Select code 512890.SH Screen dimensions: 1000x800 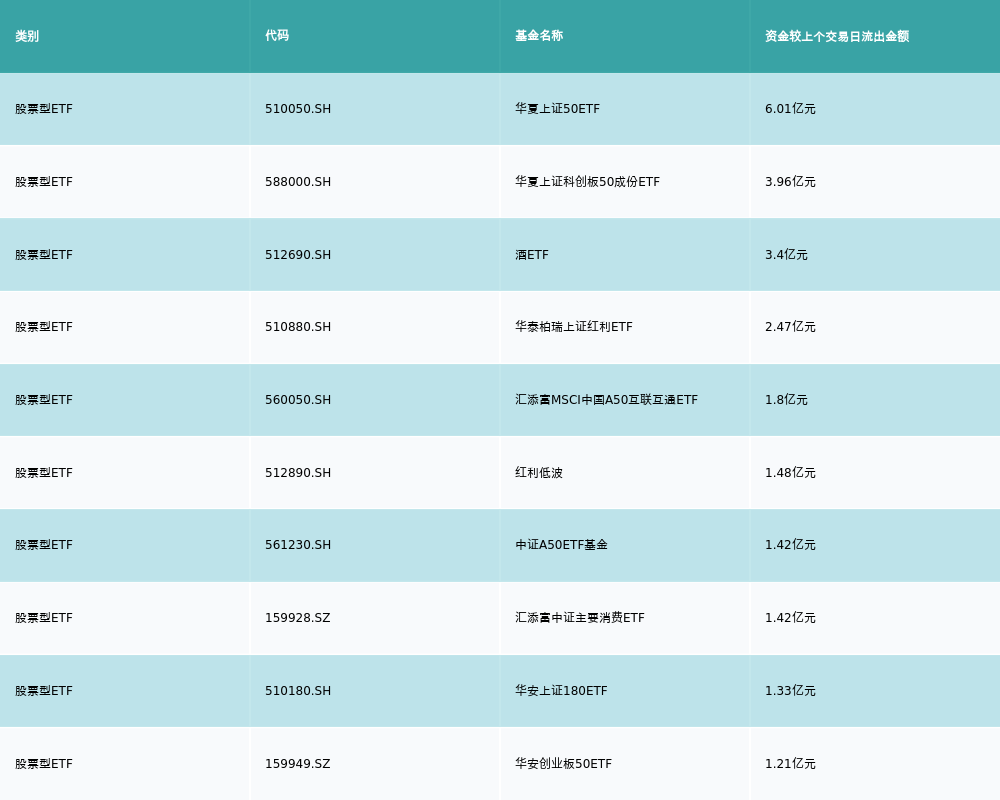pyautogui.click(x=298, y=473)
